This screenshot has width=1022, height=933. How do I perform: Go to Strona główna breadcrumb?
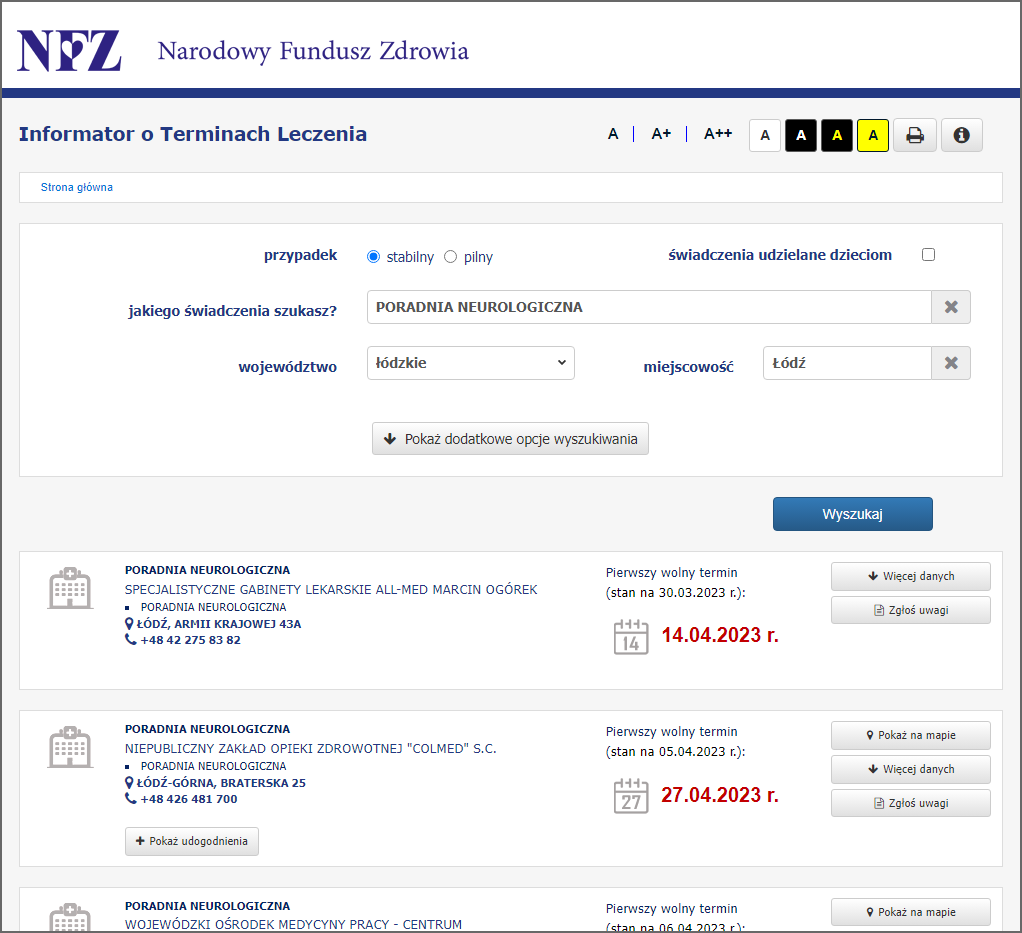77,187
